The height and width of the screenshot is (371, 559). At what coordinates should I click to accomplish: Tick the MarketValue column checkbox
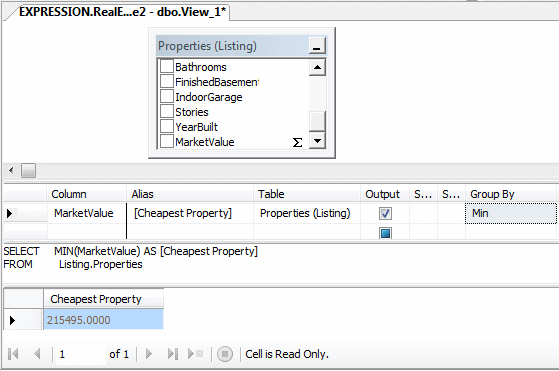[x=166, y=141]
